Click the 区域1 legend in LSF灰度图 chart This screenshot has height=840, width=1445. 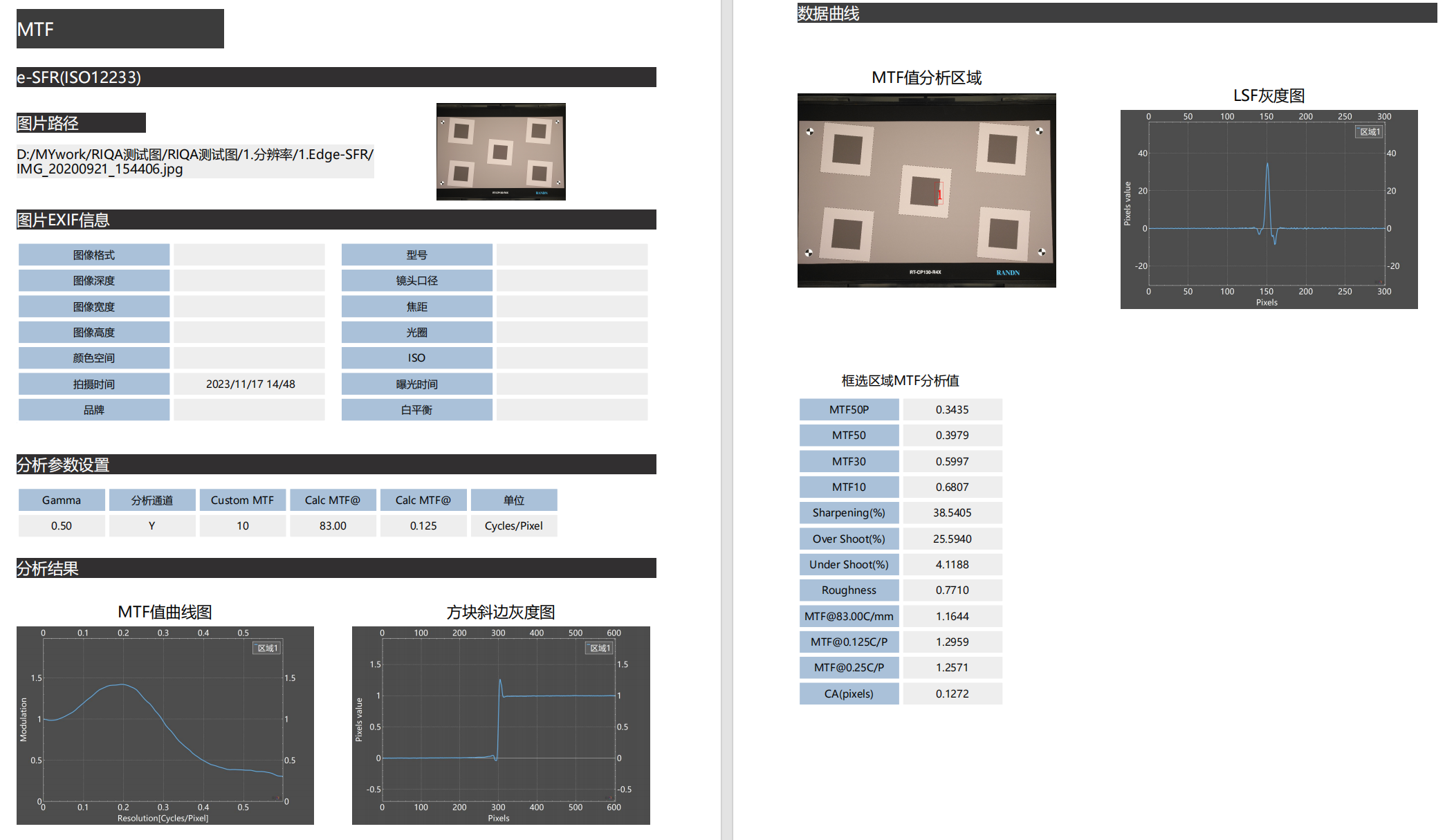tap(1368, 132)
